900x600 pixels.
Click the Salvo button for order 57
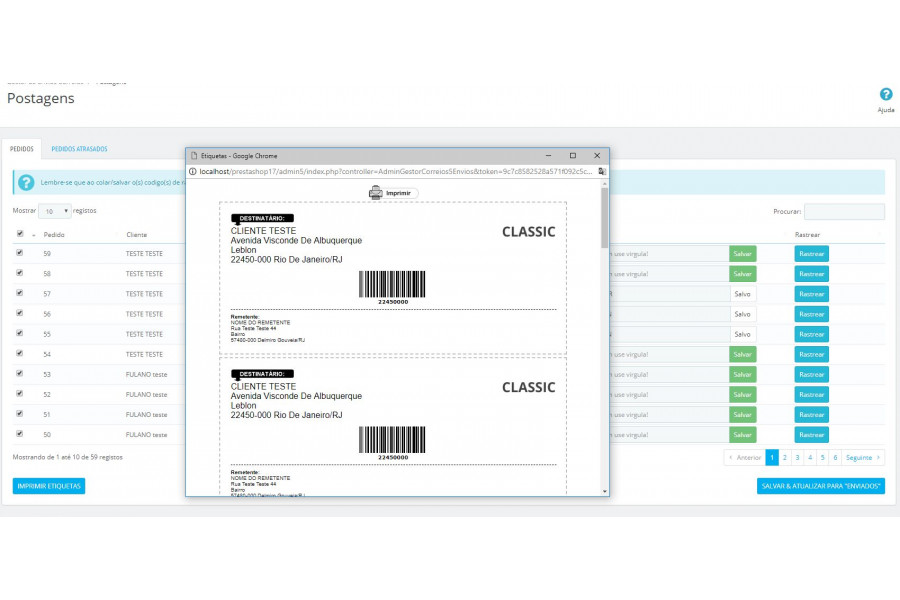[742, 294]
